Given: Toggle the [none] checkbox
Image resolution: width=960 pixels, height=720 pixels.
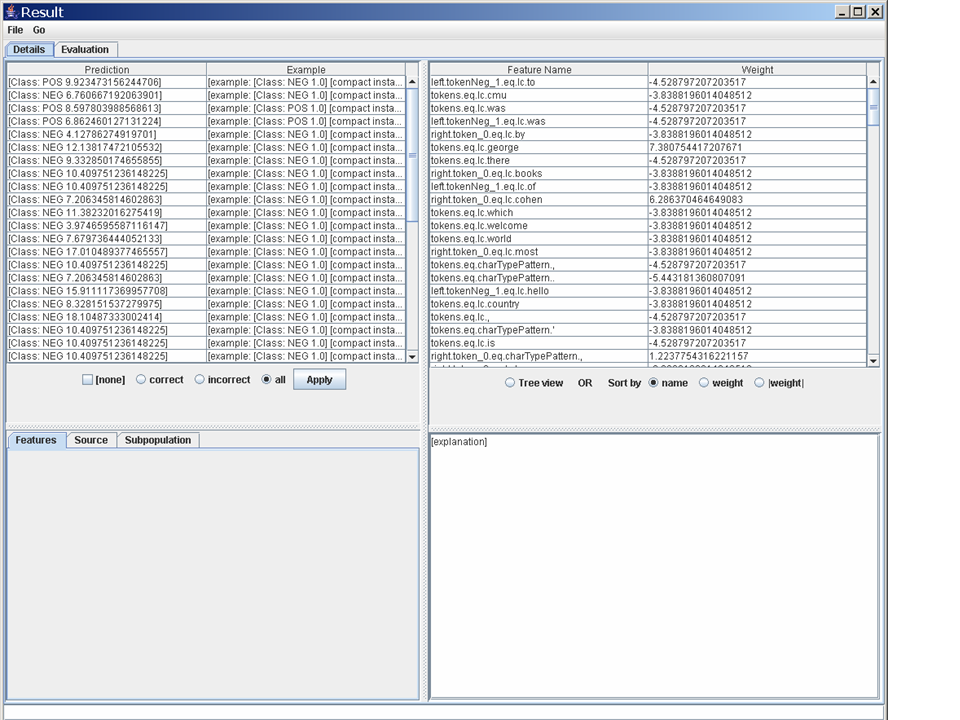Looking at the screenshot, I should click(88, 380).
